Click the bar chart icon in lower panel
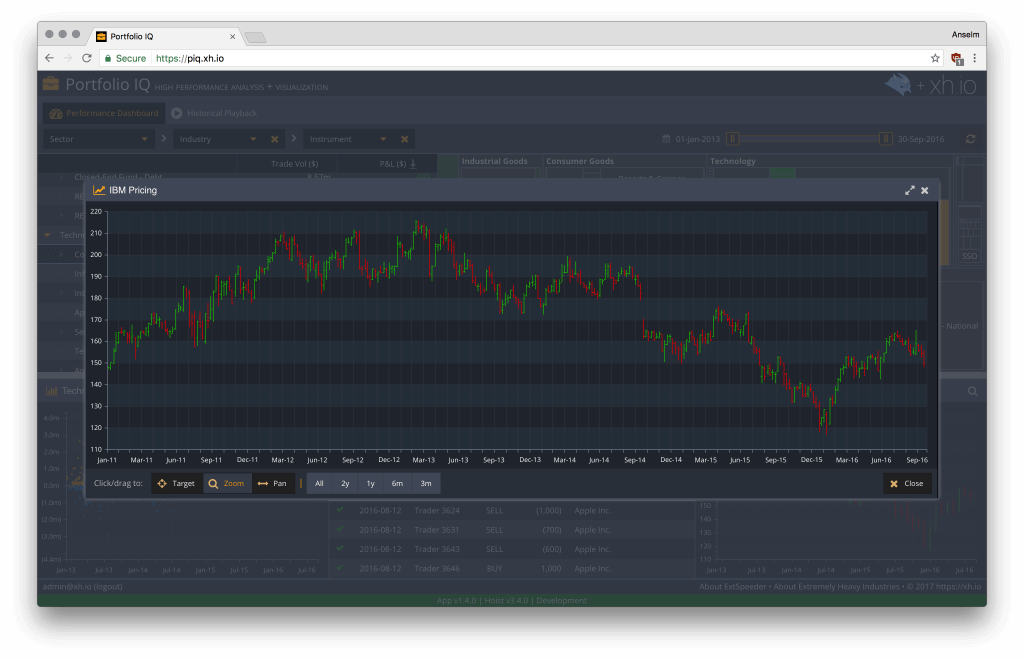Viewport: 1024px width, 660px height. 51,391
